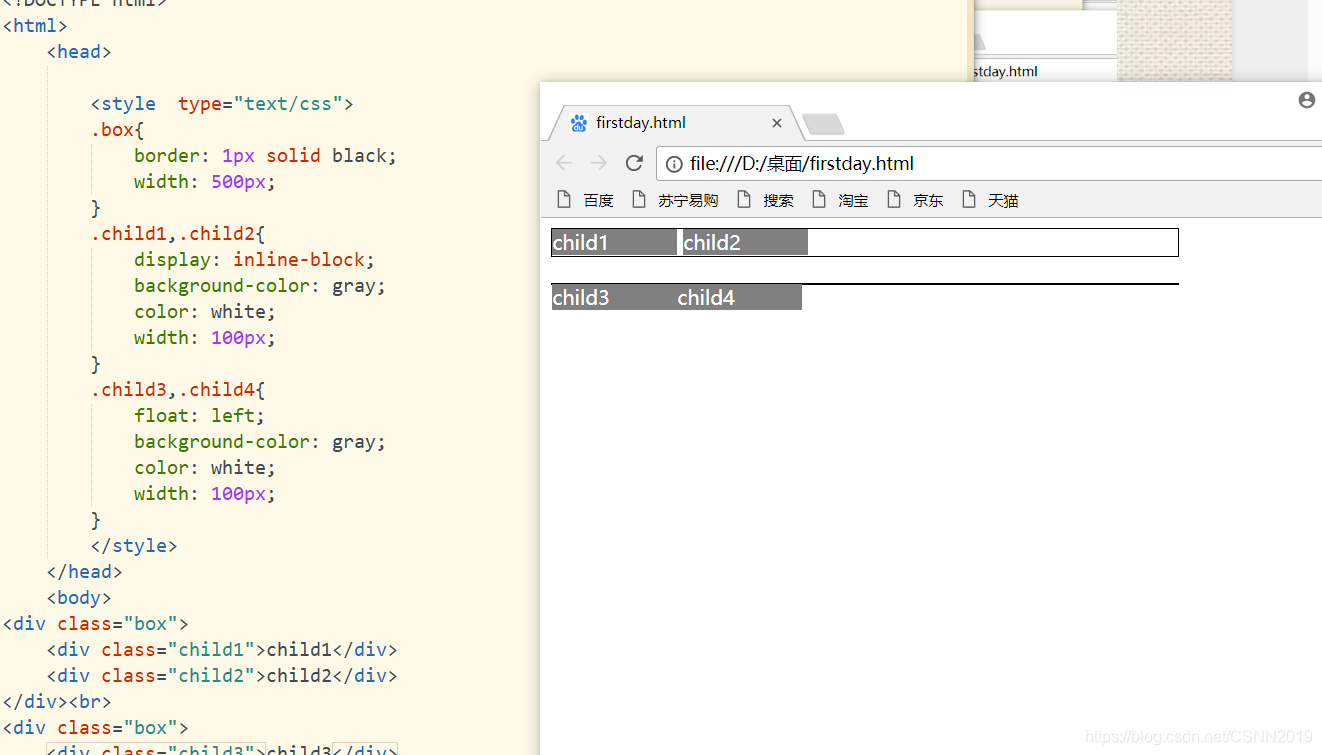Click the "</div><br>" code line

tap(57, 702)
